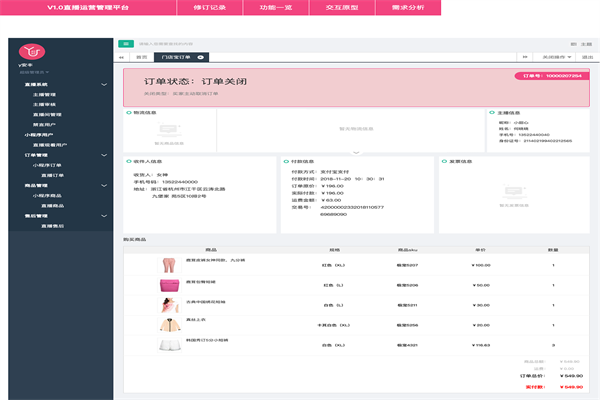The image size is (600, 400).
Task: Click the 订单状态: 订单关闭 heading
Action: pyautogui.click(x=195, y=82)
